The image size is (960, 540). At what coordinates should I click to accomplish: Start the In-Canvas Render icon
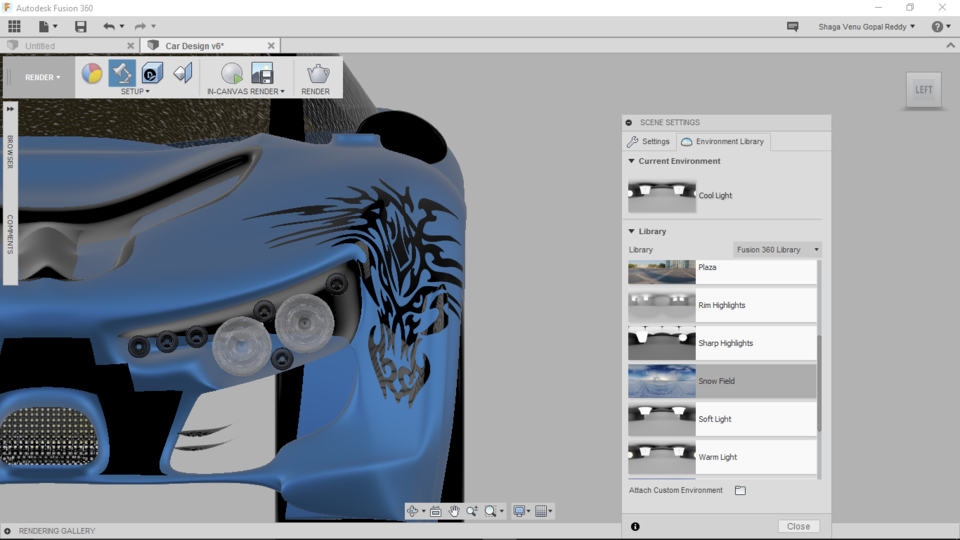231,73
